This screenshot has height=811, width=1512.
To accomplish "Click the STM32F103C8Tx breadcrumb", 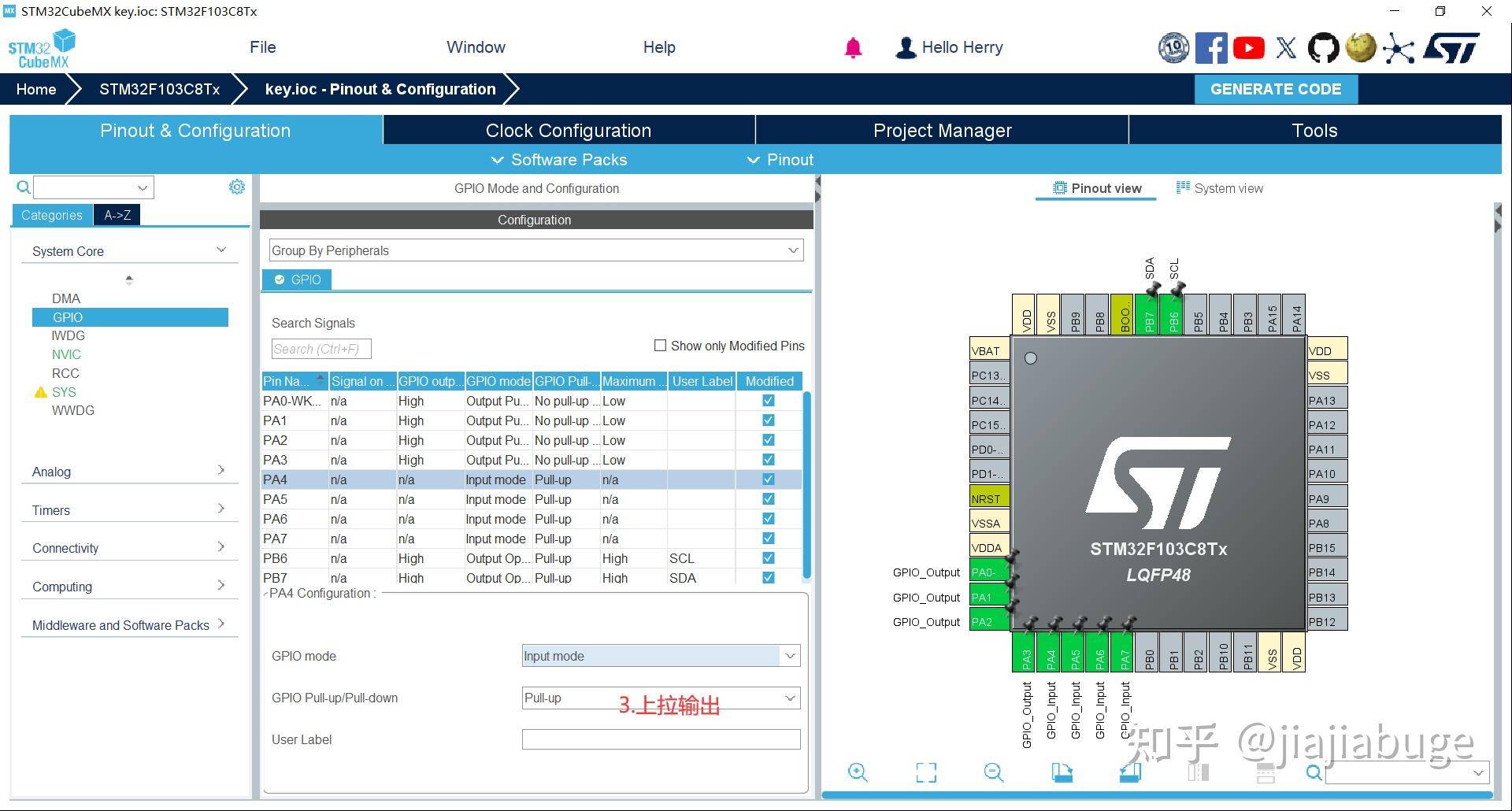I will 159,89.
